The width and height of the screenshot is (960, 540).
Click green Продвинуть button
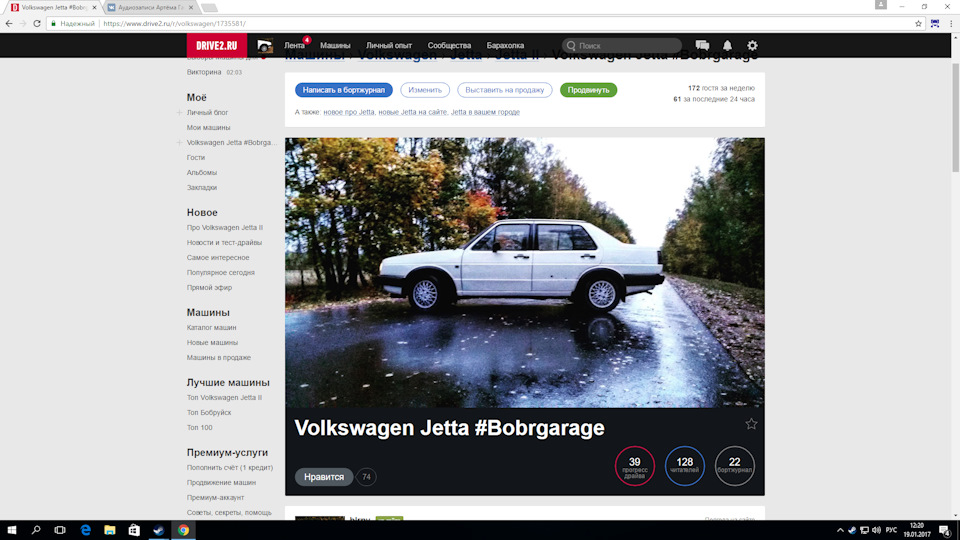[588, 90]
